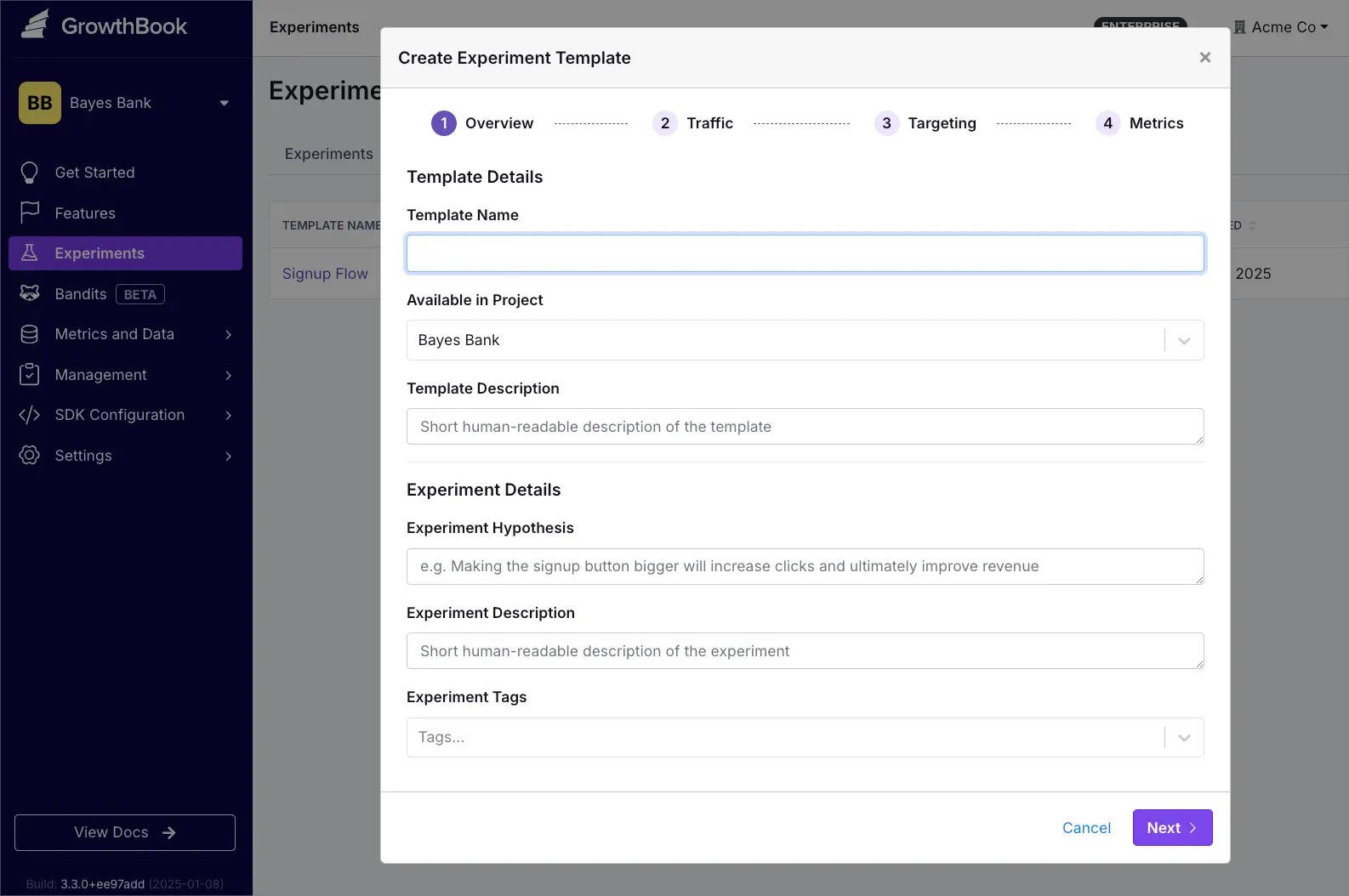Image resolution: width=1349 pixels, height=896 pixels.
Task: Click the Acme Co building icon
Action: pos(1240,27)
